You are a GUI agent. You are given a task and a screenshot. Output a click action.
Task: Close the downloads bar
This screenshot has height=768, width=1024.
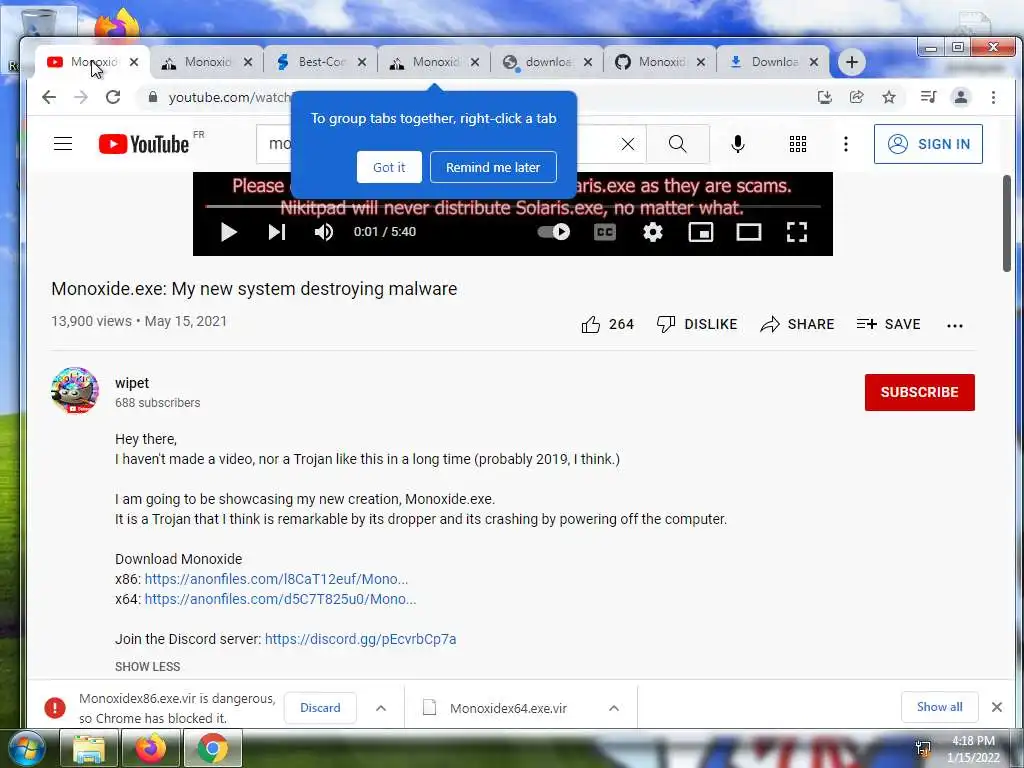point(997,707)
